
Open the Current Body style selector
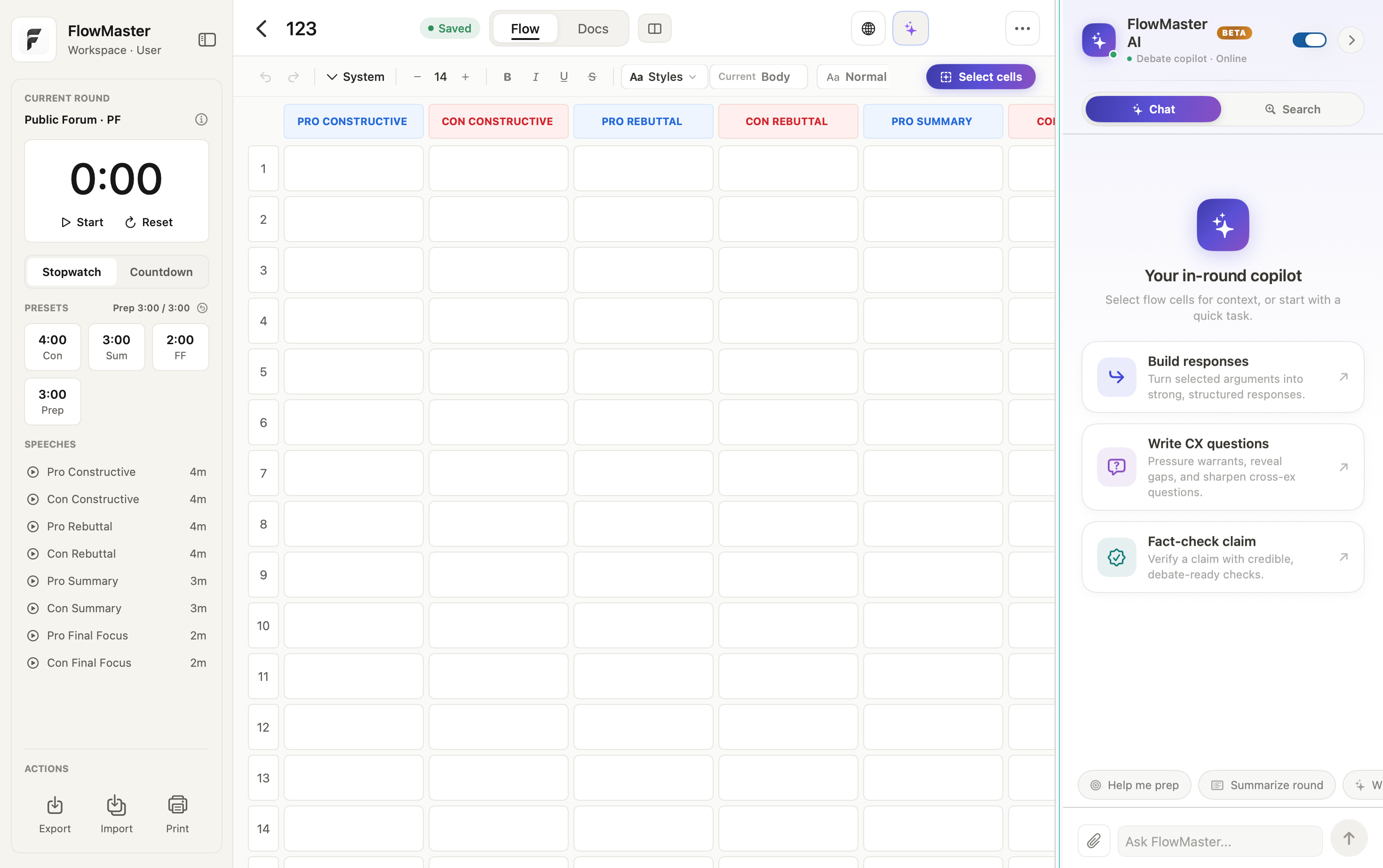point(759,77)
